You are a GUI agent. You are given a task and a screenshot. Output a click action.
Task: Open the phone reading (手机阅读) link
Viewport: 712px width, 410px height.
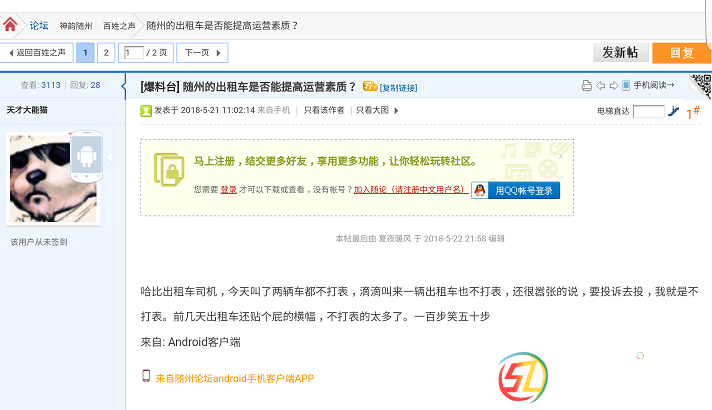653,86
